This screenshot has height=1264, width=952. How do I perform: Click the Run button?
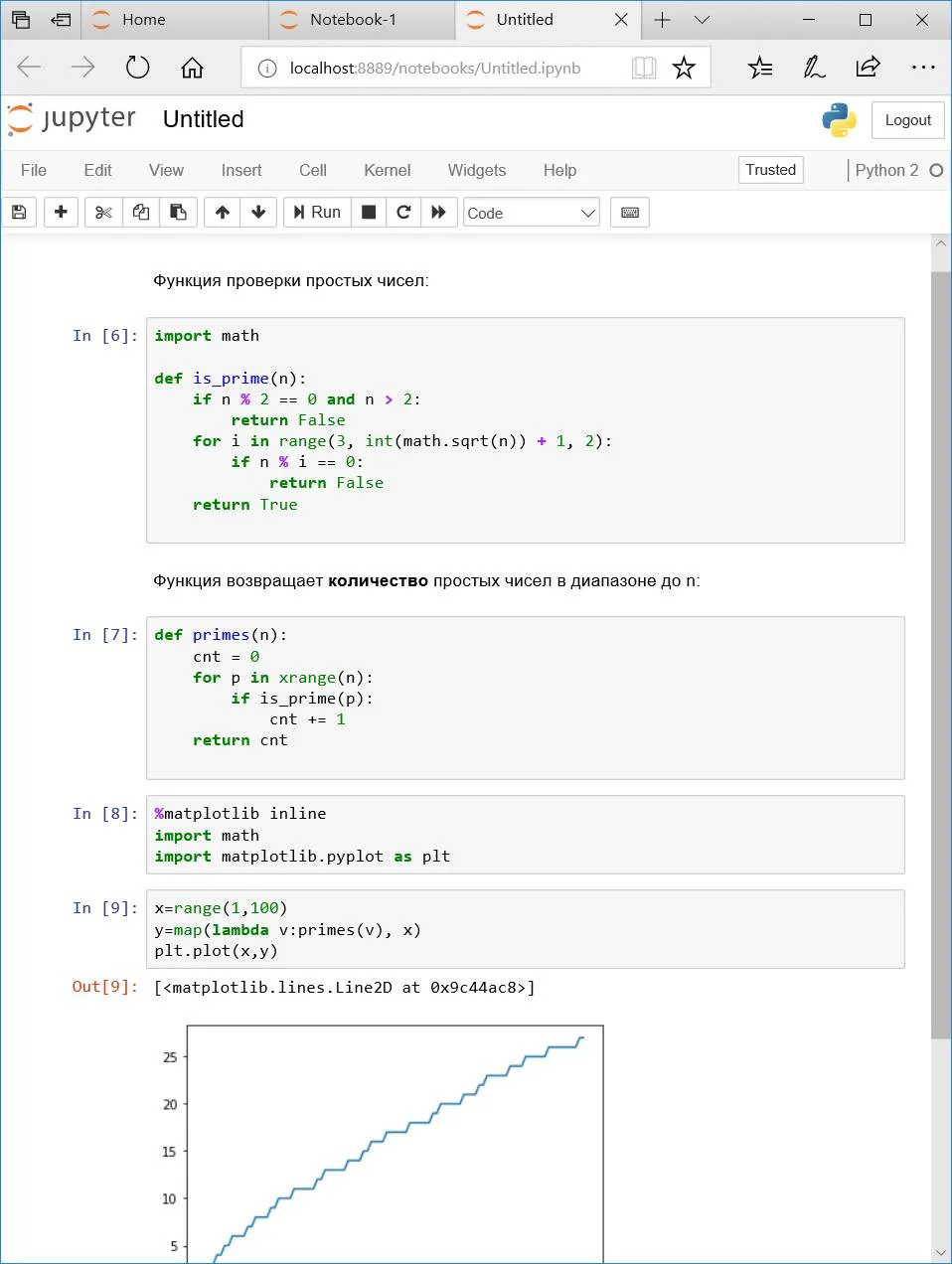[317, 212]
